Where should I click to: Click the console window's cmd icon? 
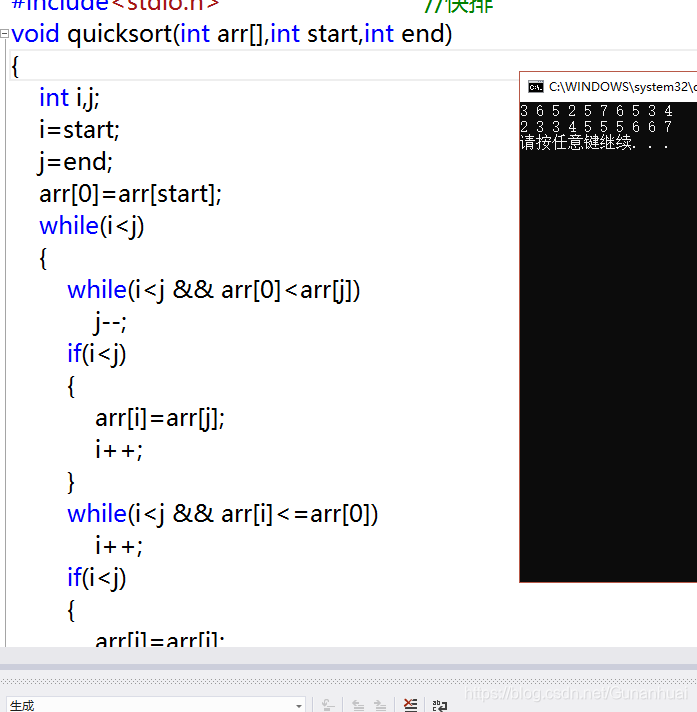[x=535, y=87]
